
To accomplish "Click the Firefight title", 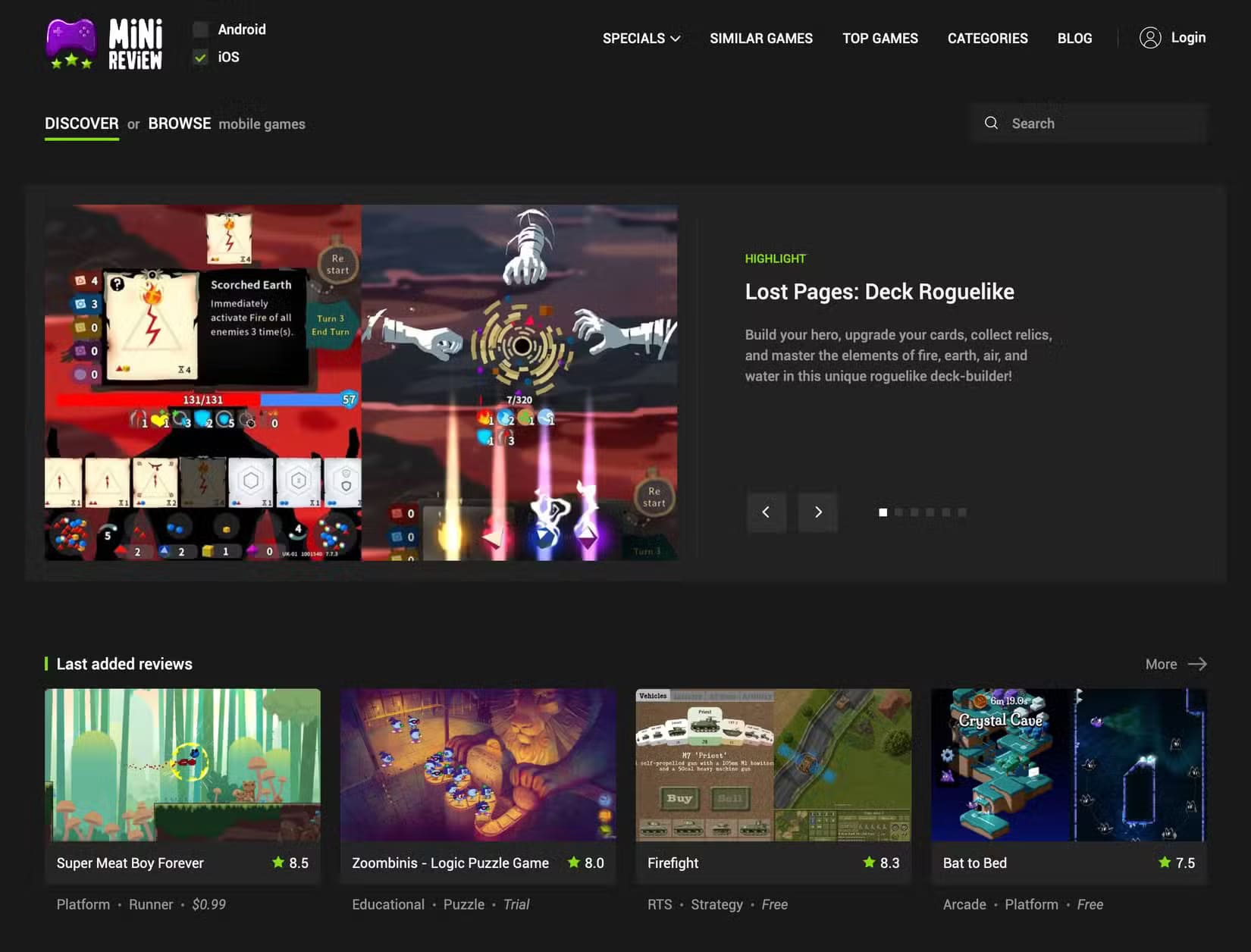I will pyautogui.click(x=673, y=863).
